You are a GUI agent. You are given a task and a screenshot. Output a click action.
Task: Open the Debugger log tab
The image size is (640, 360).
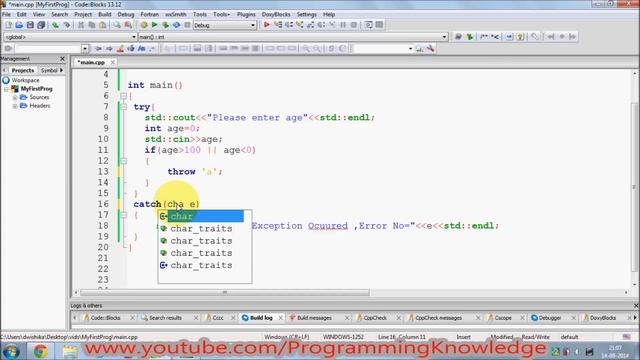[x=550, y=318]
